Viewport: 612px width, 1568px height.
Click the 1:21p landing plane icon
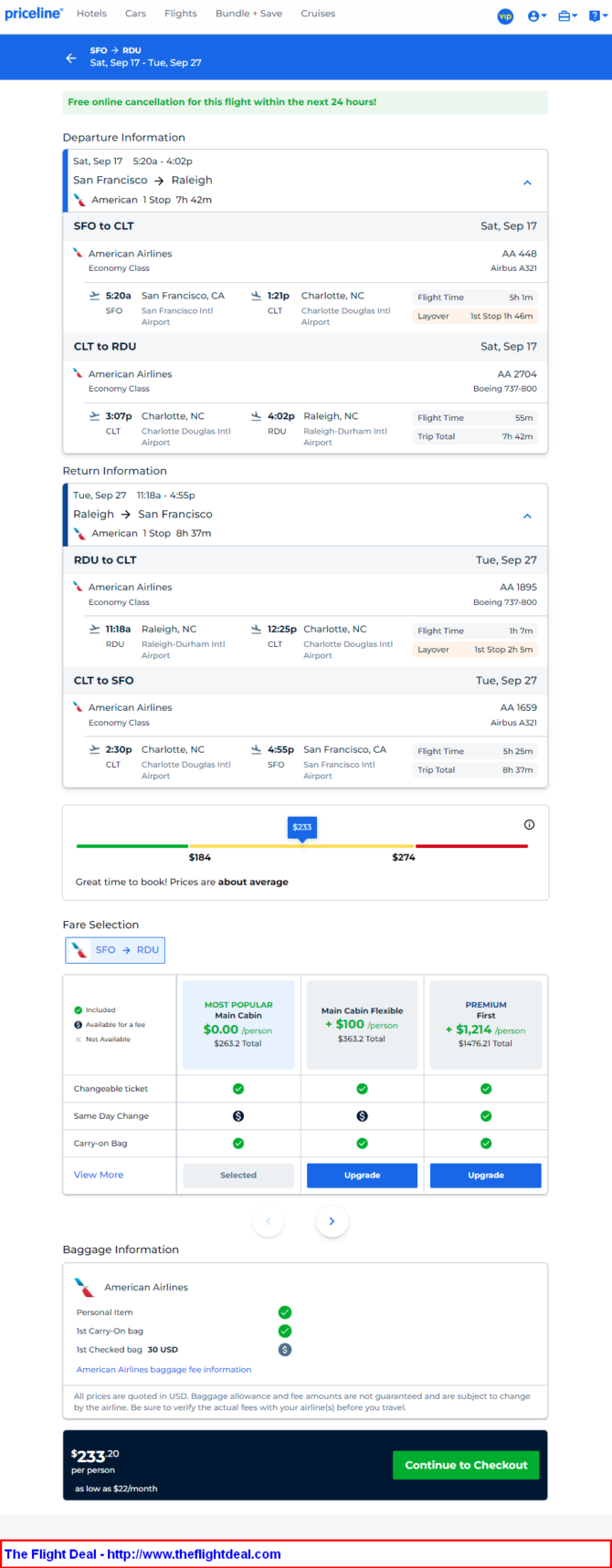pyautogui.click(x=256, y=296)
